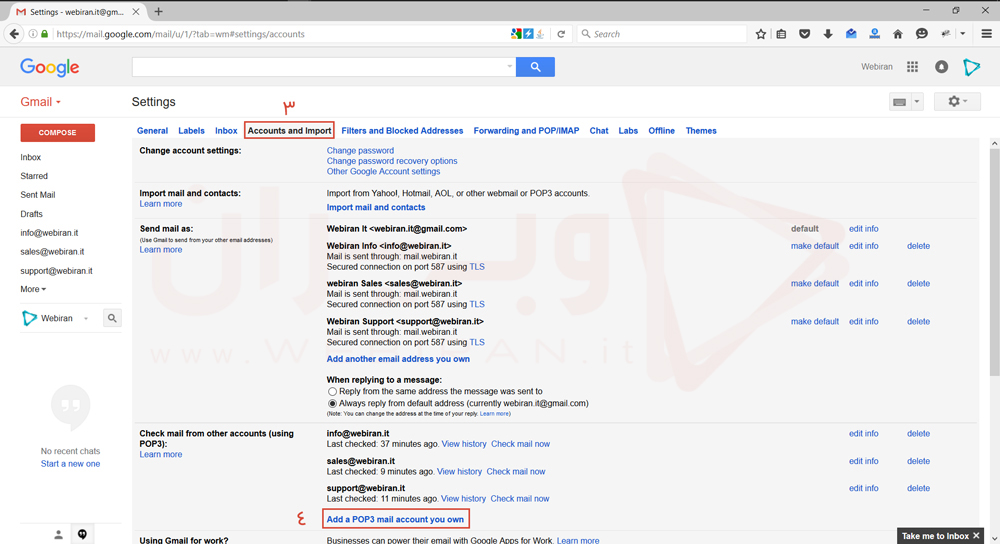Image resolution: width=1000 pixels, height=544 pixels.
Task: Select 'Reply from the same address' option
Action: tap(333, 392)
